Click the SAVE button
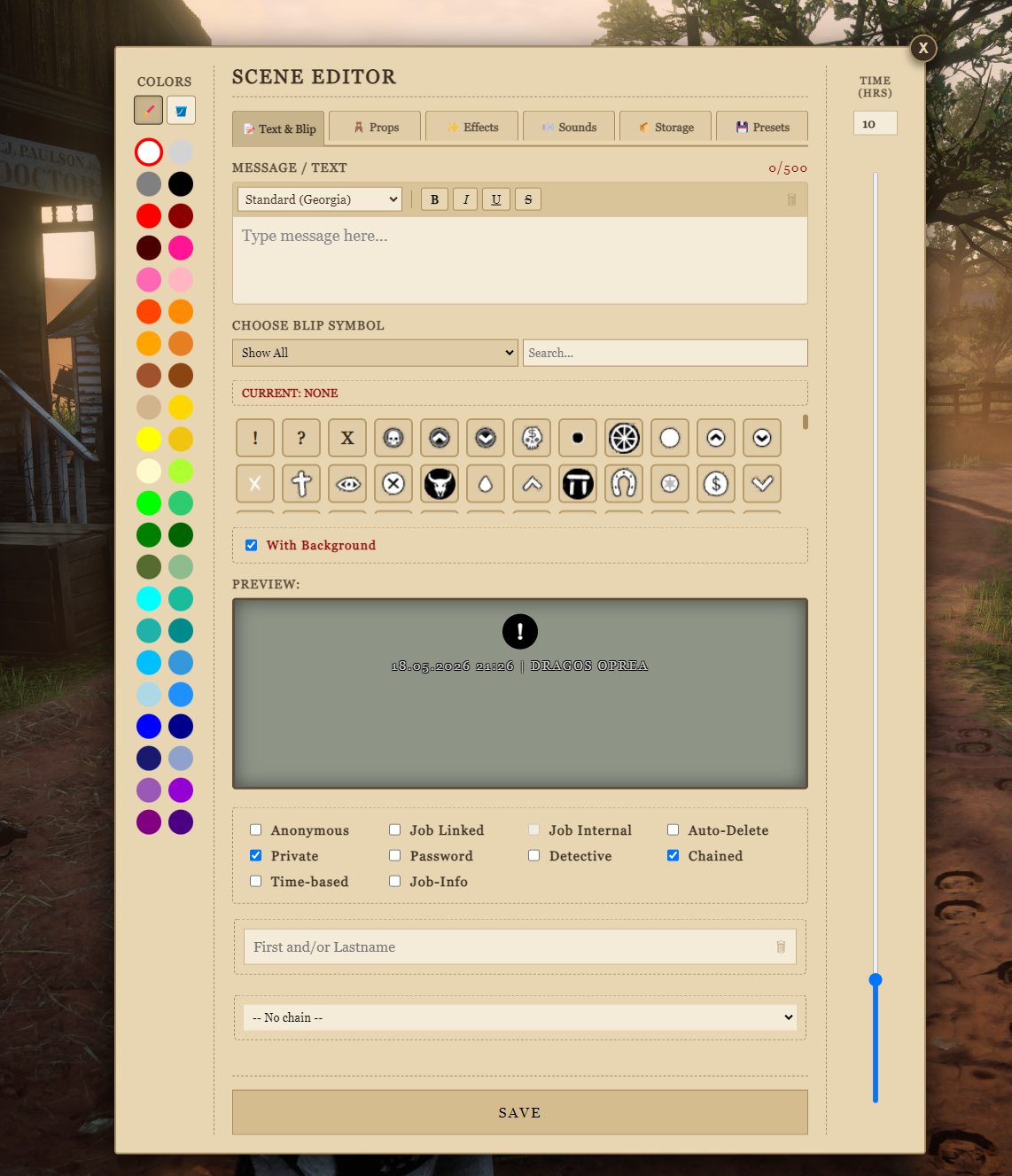The width and height of the screenshot is (1012, 1176). (520, 1112)
